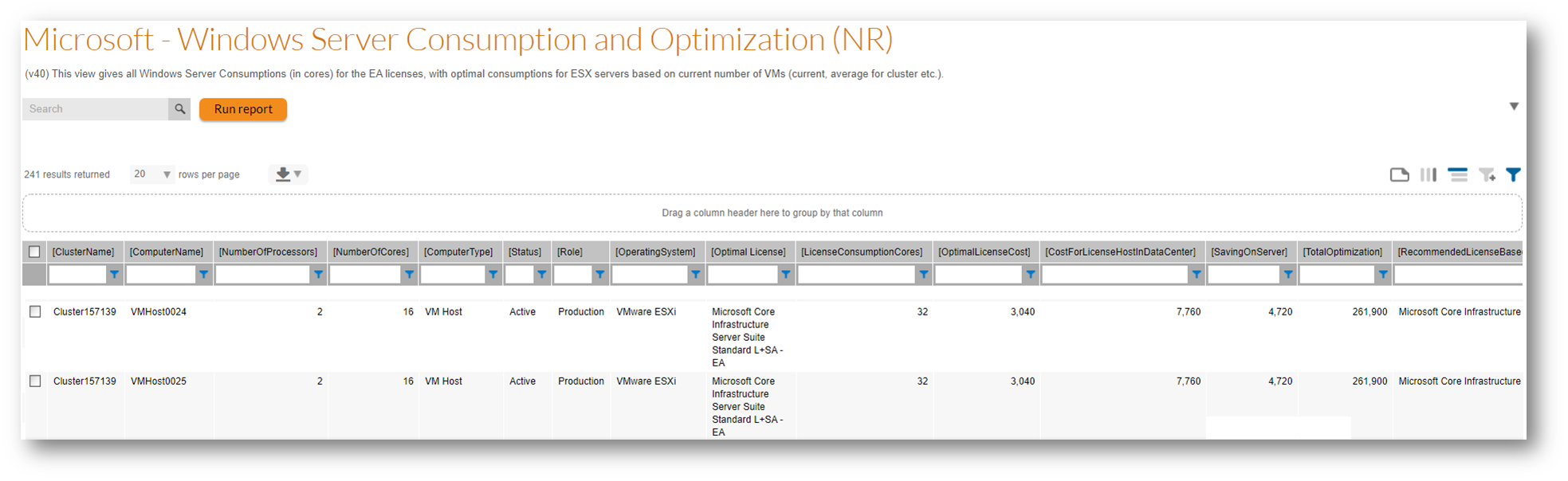1568x481 pixels.
Task: Sort by Optimal License column header
Action: click(750, 252)
